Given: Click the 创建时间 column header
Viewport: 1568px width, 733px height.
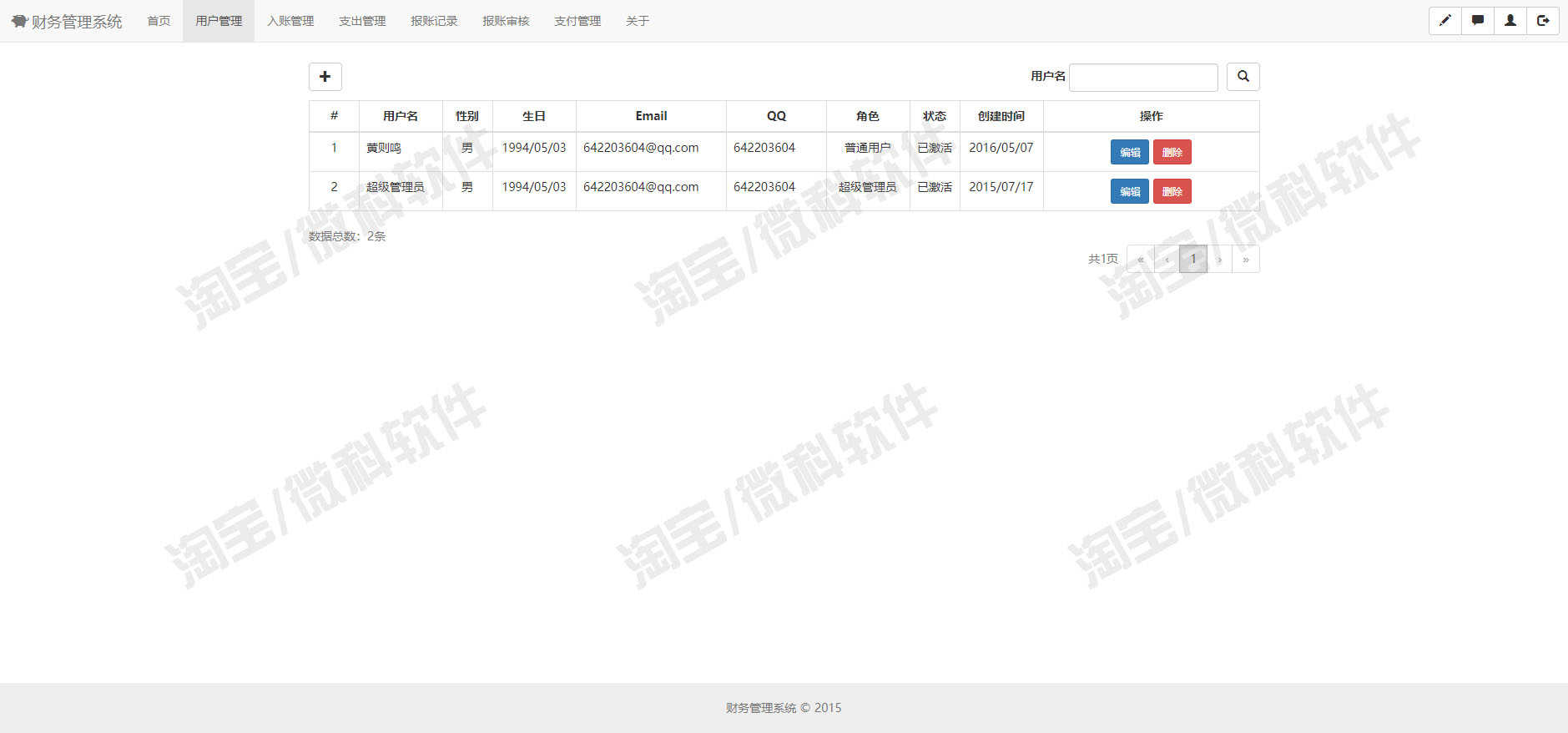Looking at the screenshot, I should click(1001, 116).
